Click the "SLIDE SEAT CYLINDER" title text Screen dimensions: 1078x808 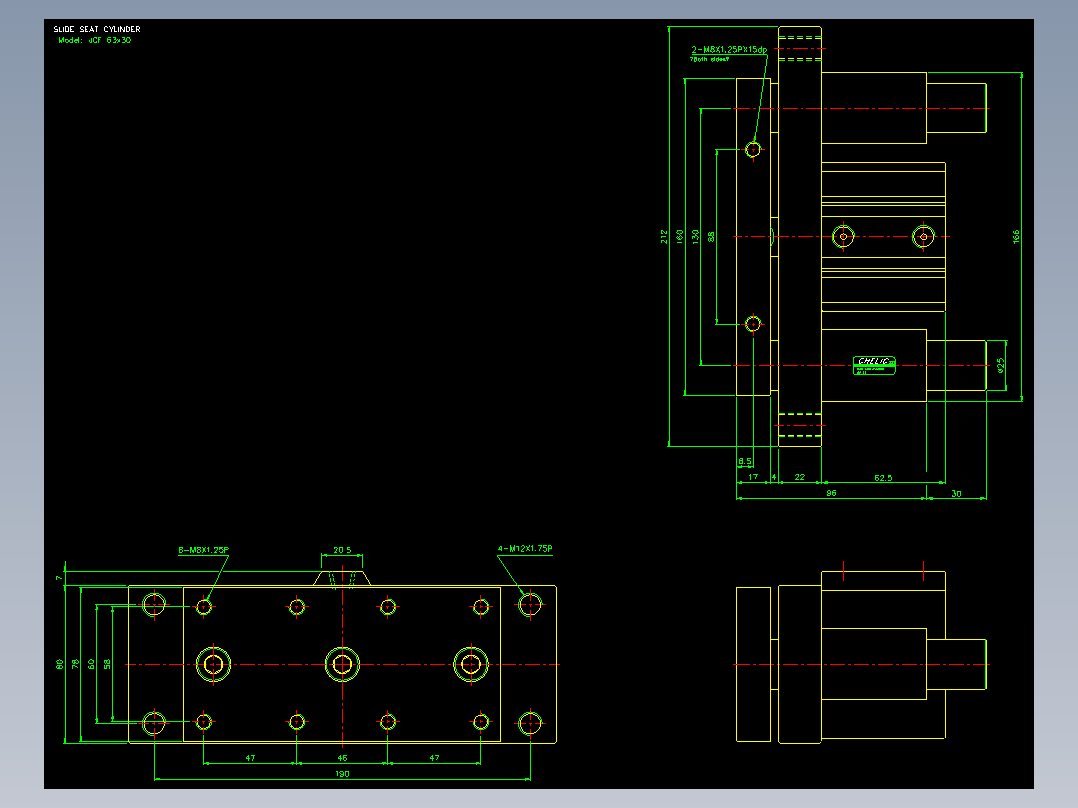pos(97,29)
